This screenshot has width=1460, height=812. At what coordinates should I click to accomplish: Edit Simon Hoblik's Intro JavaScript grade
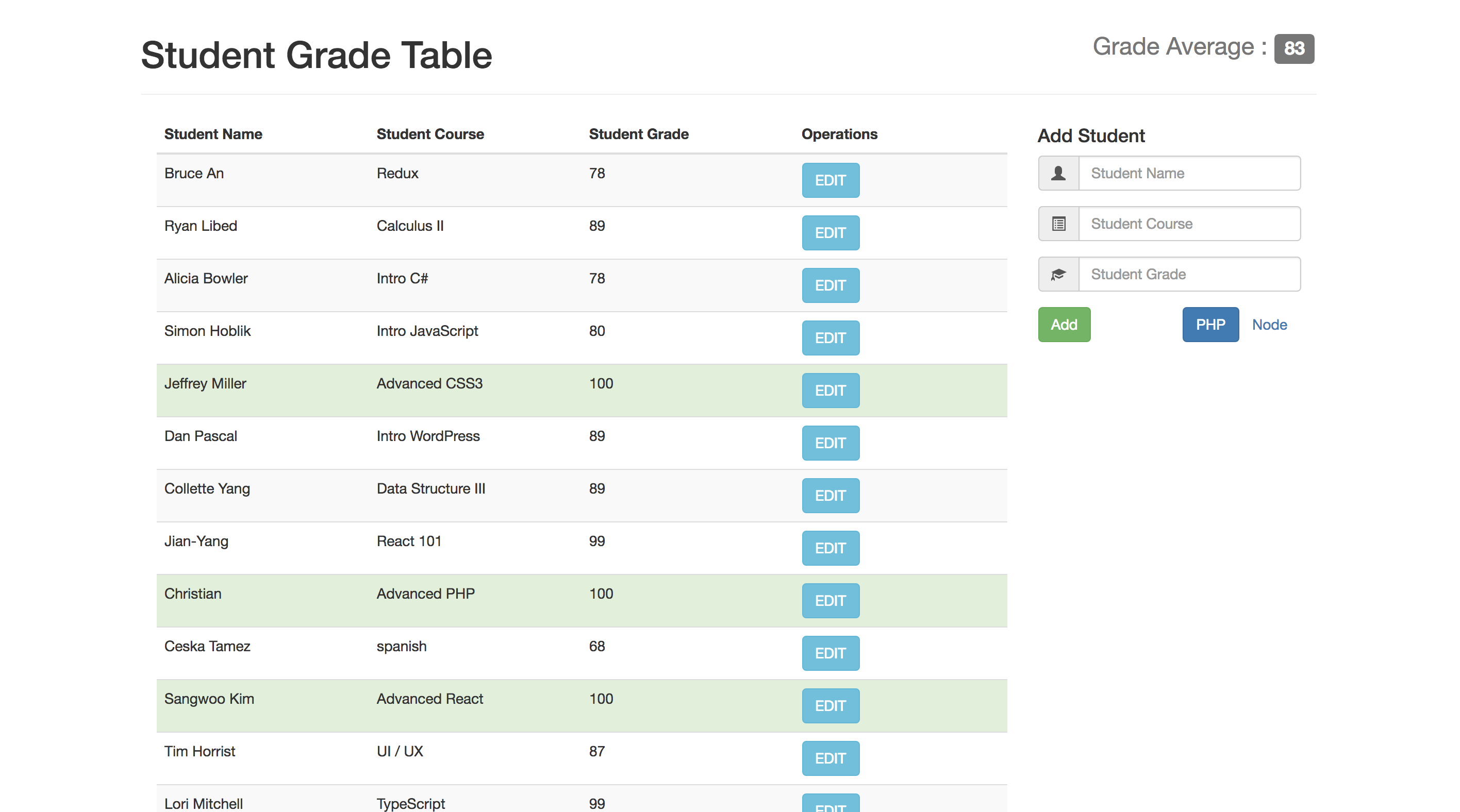[831, 337]
